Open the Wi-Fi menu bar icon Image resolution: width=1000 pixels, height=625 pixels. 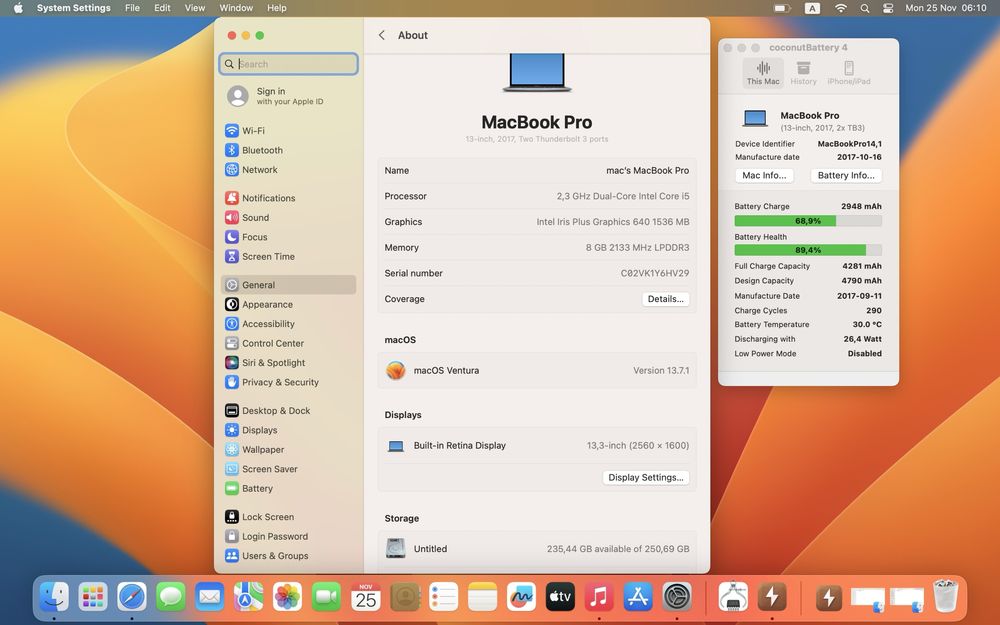pos(841,8)
